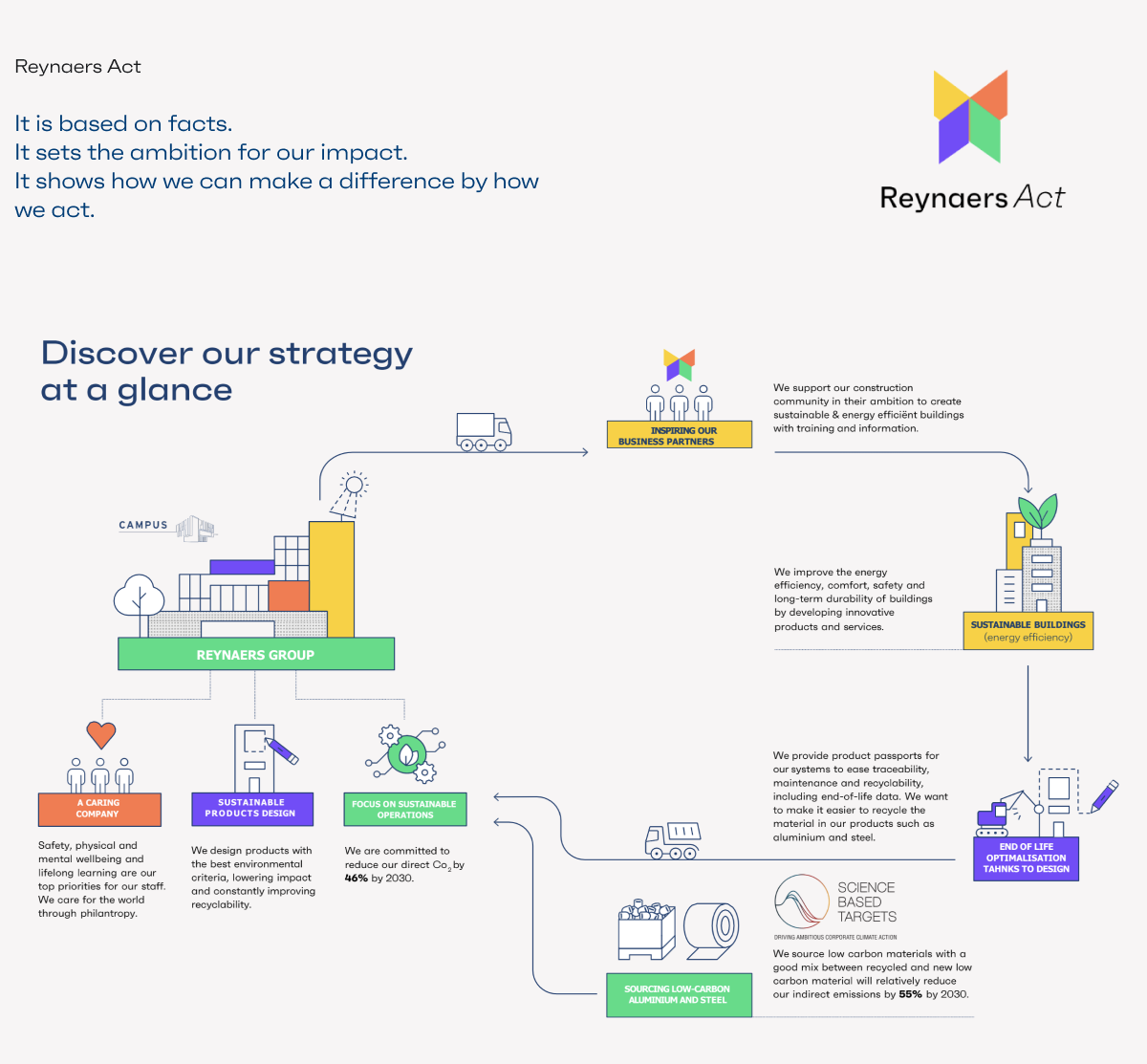The image size is (1147, 1064).
Task: Click the leaf gears sustainable operations icon
Action: click(406, 755)
